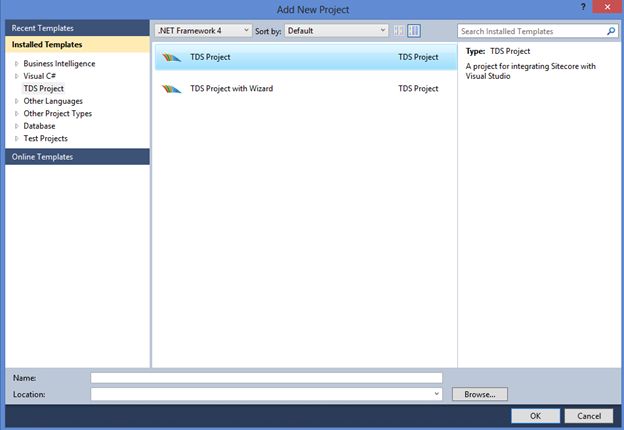Select Test Projects category
Viewport: 624px width, 430px height.
[x=45, y=138]
